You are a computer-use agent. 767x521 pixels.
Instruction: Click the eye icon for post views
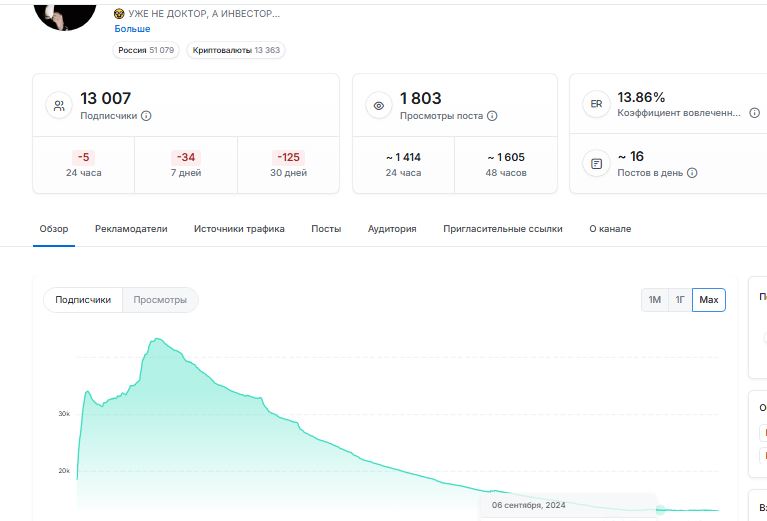pyautogui.click(x=379, y=105)
